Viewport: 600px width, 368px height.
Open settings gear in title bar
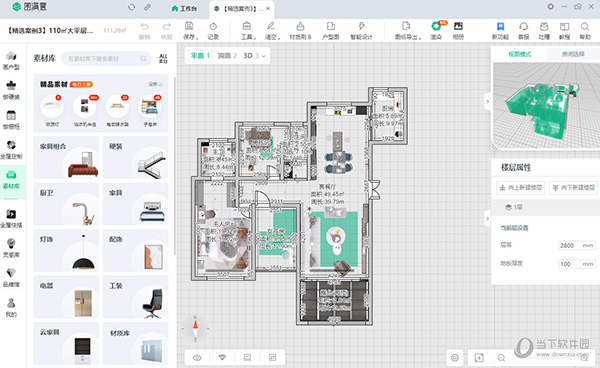tap(550, 7)
